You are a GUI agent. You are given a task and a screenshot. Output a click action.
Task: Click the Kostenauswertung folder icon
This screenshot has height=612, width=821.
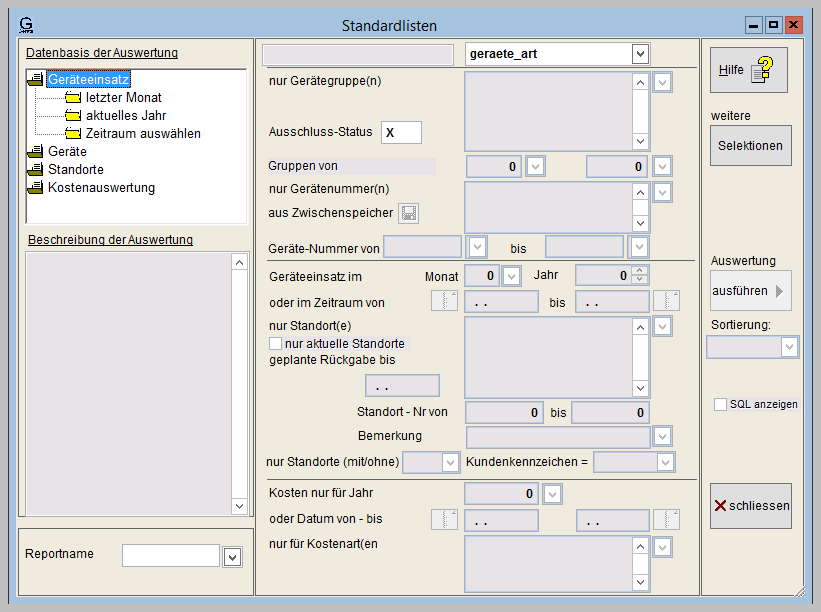pyautogui.click(x=35, y=188)
